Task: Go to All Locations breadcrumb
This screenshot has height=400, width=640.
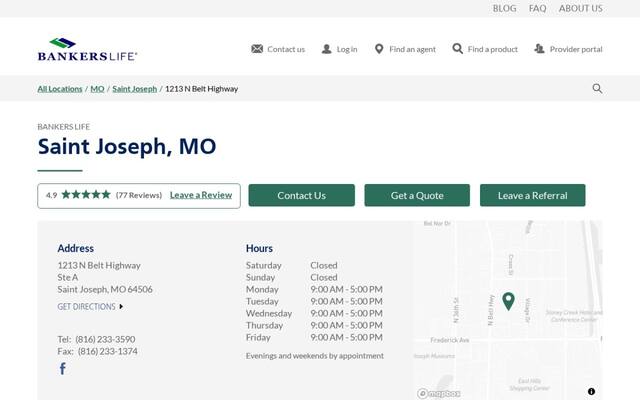Action: click(60, 89)
